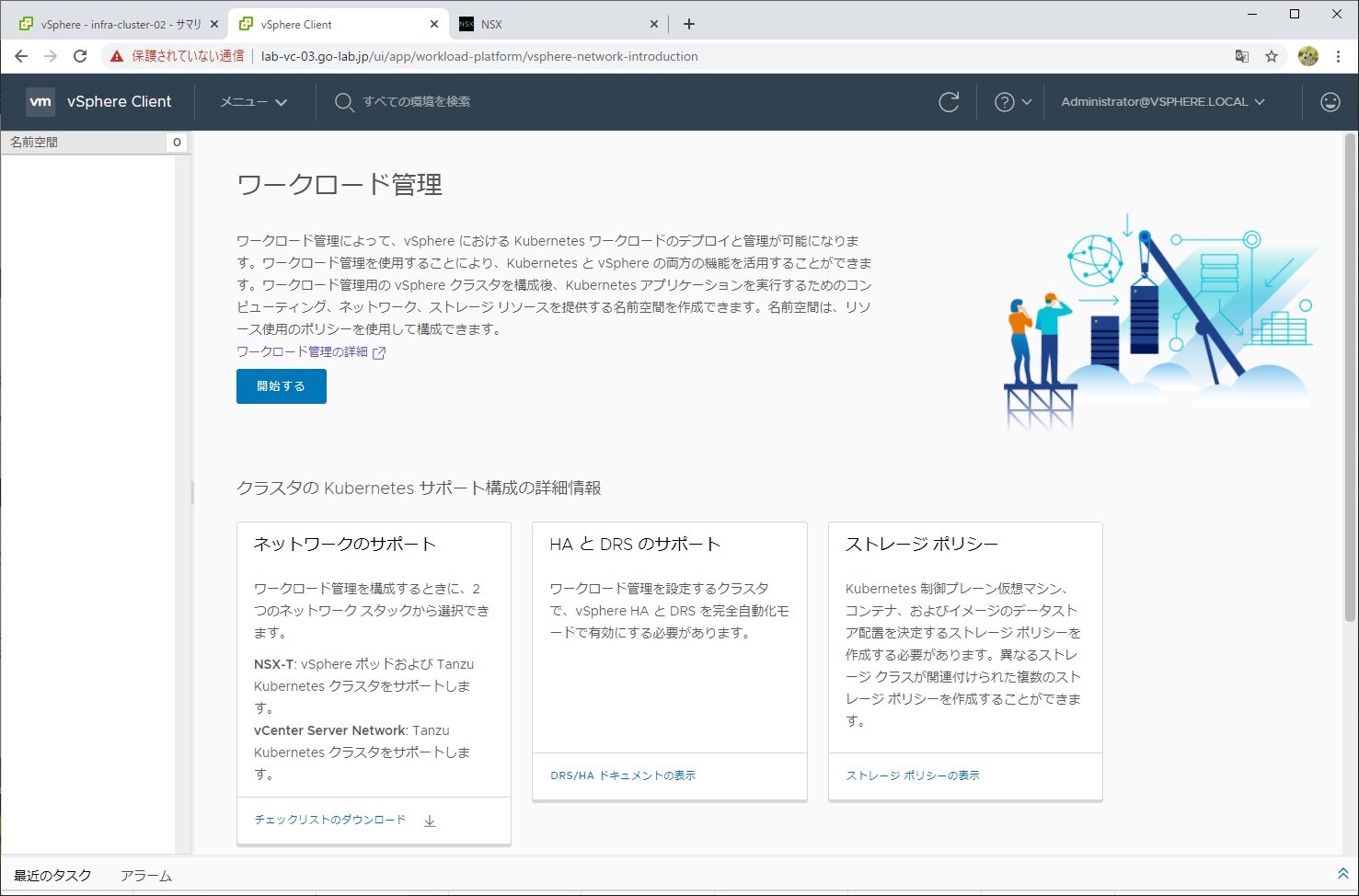Open a new browser tab
Viewport: 1359px width, 896px height.
[689, 24]
